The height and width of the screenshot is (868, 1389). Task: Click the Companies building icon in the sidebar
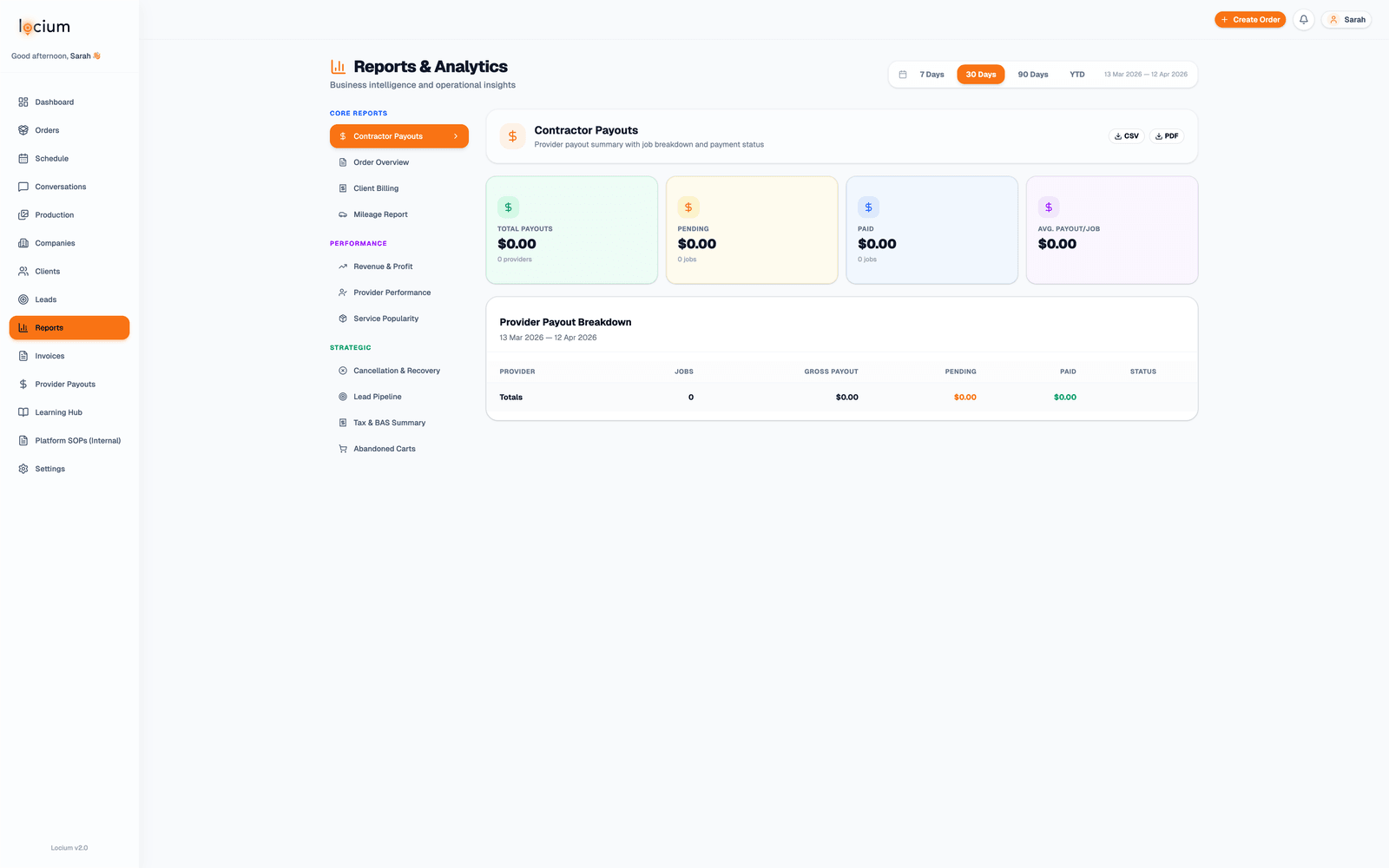[x=23, y=243]
